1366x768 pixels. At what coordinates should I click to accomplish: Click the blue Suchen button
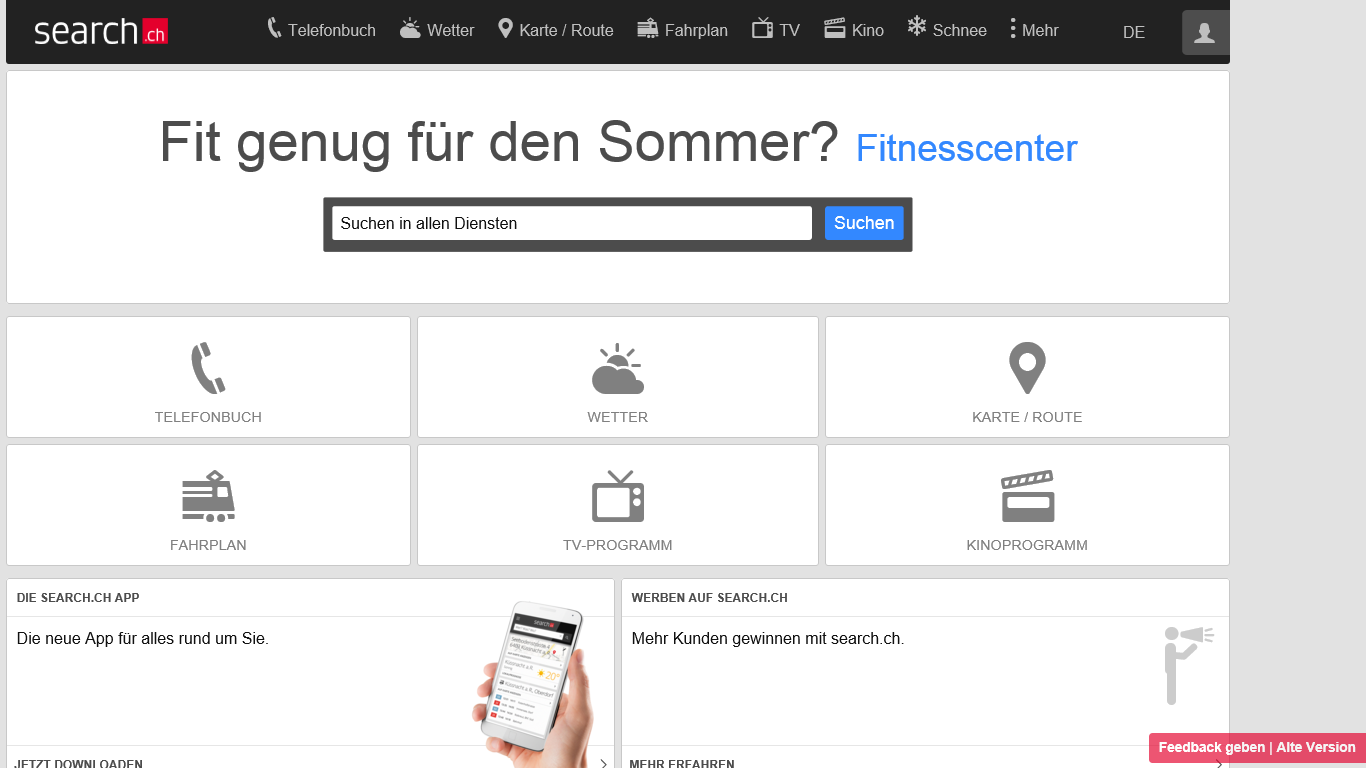coord(864,223)
